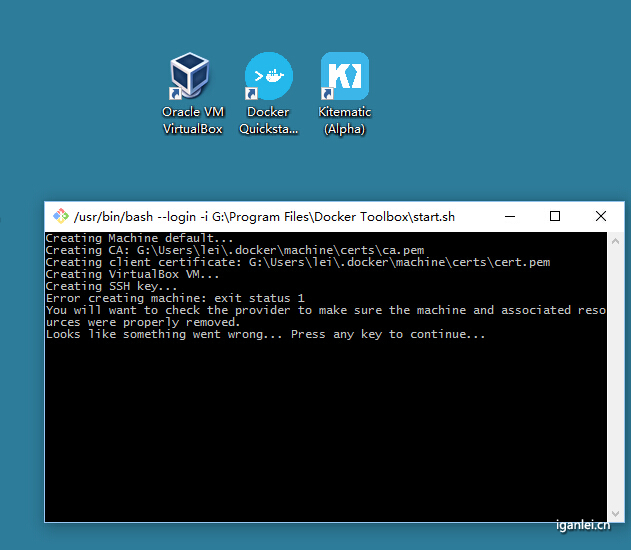Click the 'Creating Machine default...' line
This screenshot has width=631, height=550.
[x=139, y=238]
